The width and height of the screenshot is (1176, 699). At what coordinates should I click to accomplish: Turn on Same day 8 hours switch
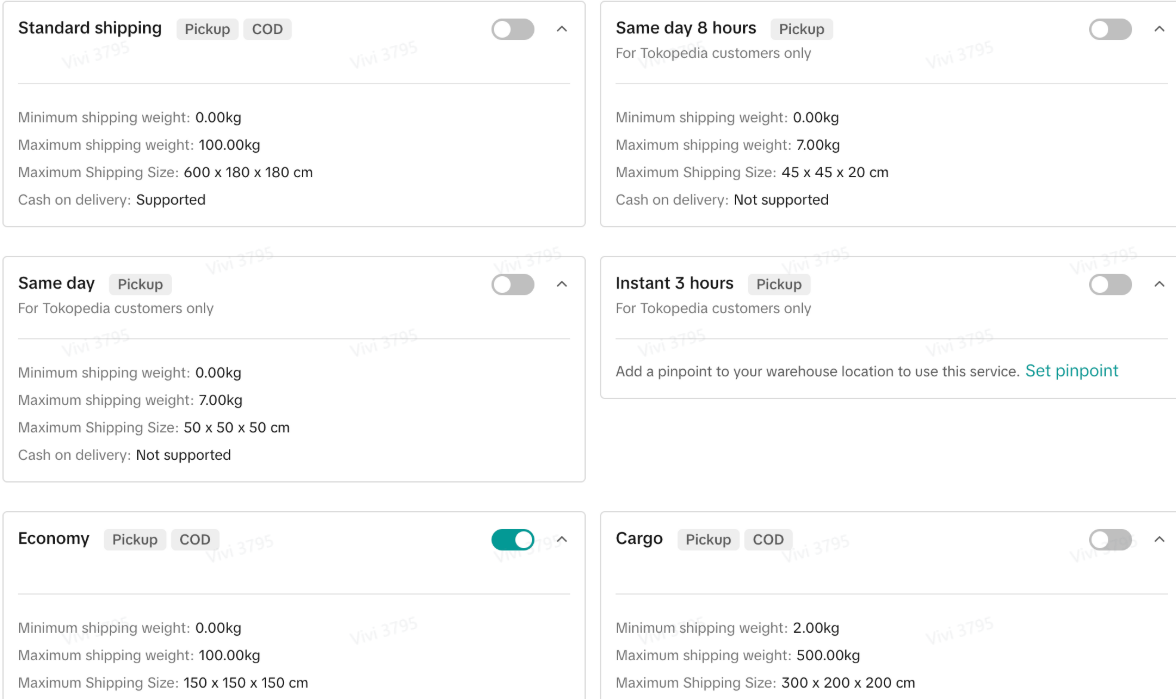pos(1110,30)
